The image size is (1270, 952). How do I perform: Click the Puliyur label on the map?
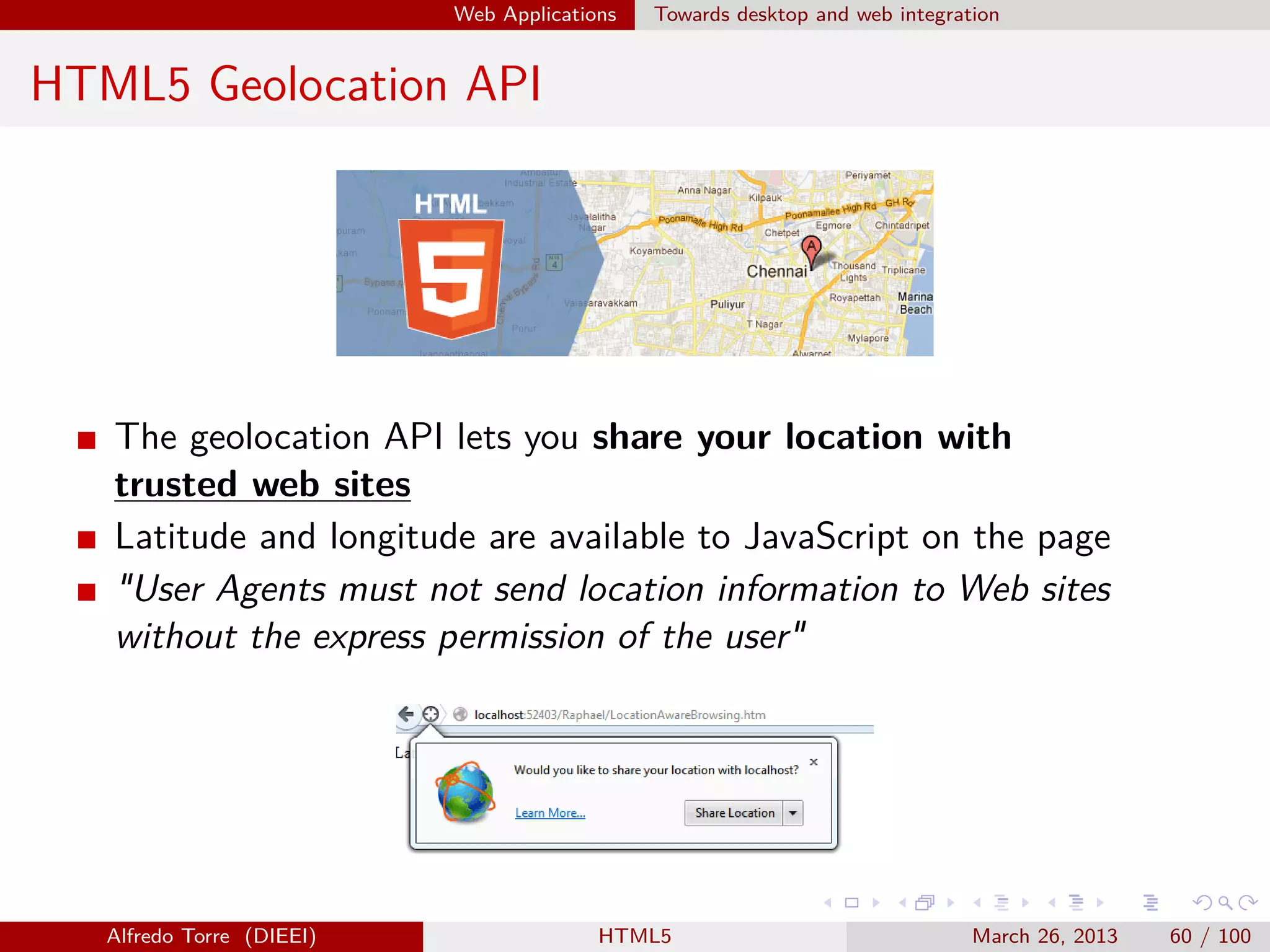(727, 304)
